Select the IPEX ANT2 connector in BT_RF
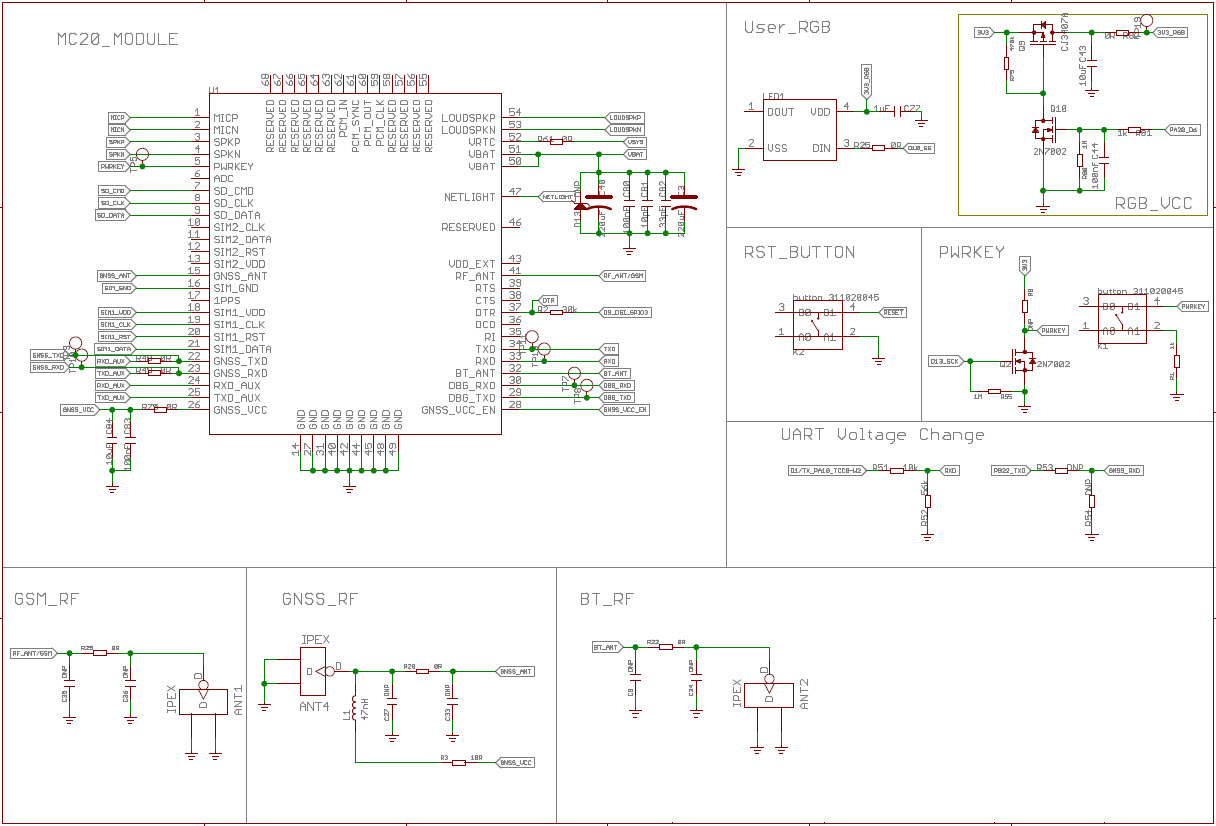This screenshot has height=826, width=1216. (x=769, y=695)
